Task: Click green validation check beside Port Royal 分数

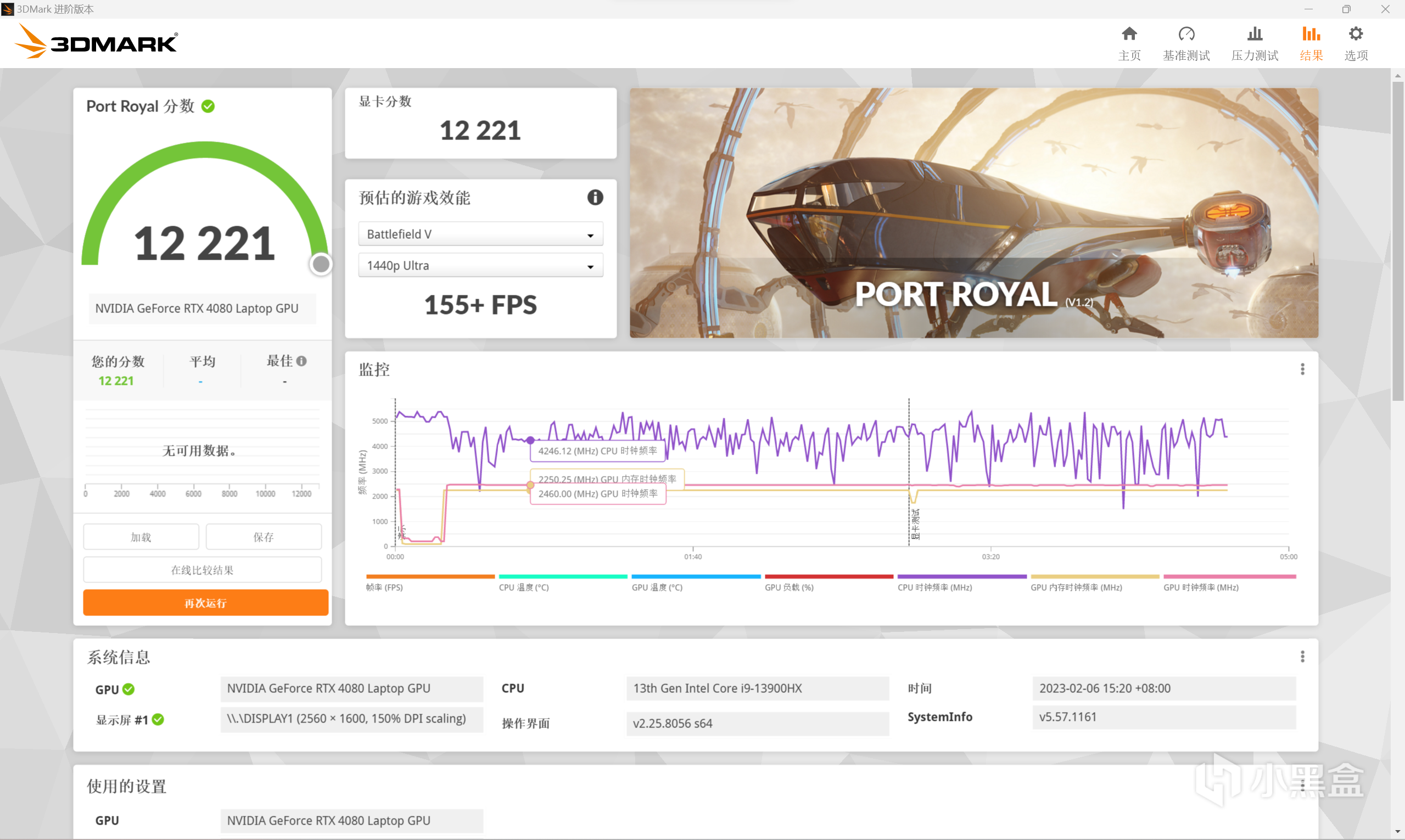Action: click(x=208, y=107)
